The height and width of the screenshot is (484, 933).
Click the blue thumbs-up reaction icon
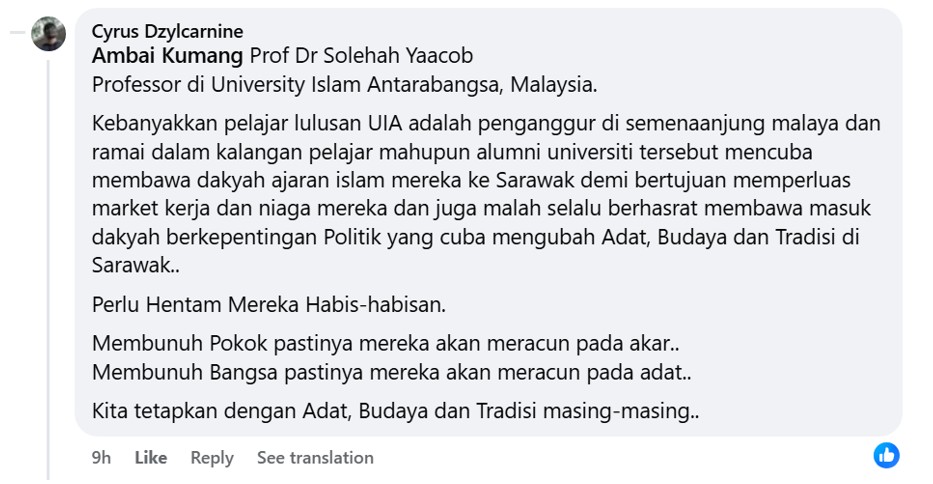pos(886,456)
